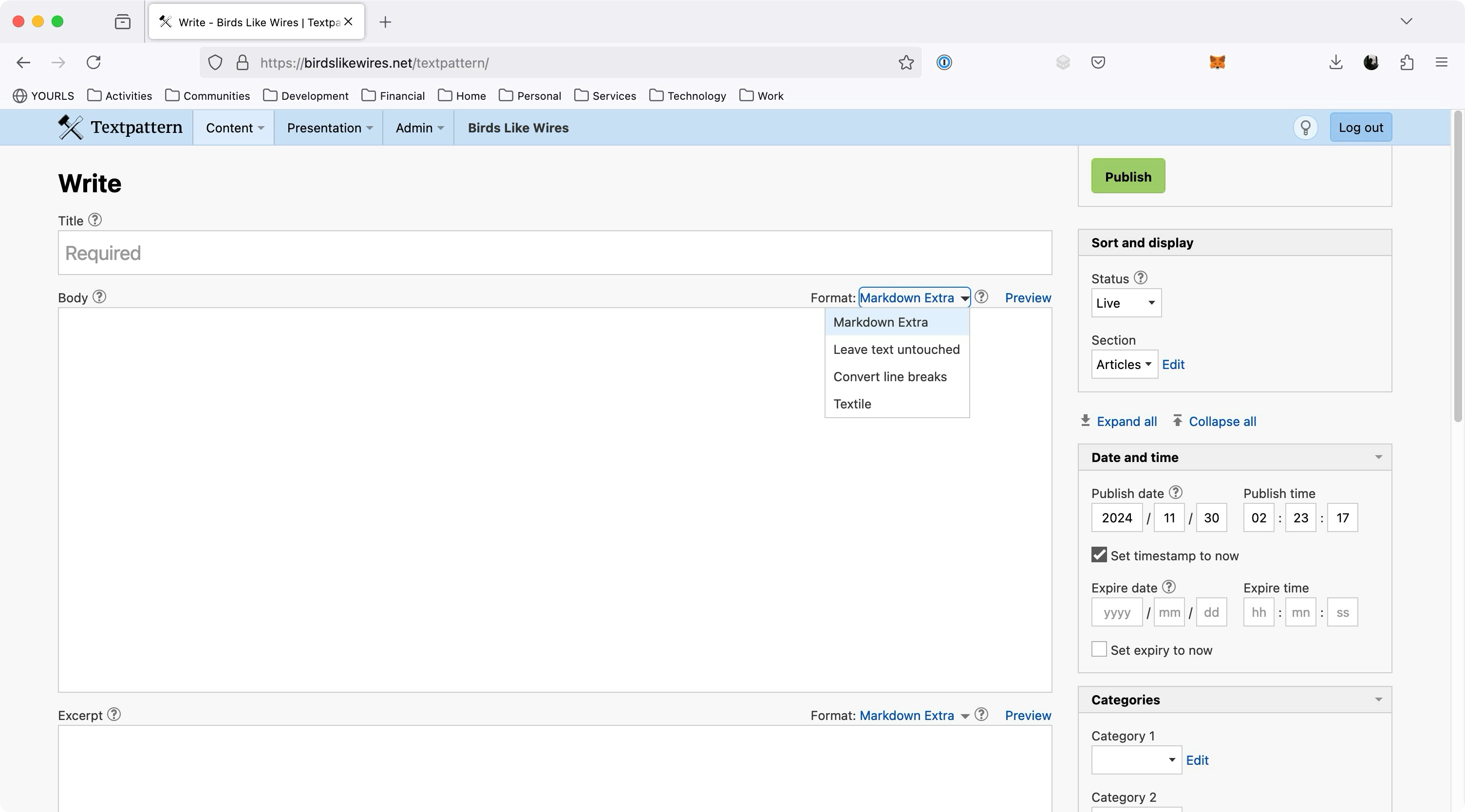Open the Title field help icon
The image size is (1465, 812).
(95, 220)
